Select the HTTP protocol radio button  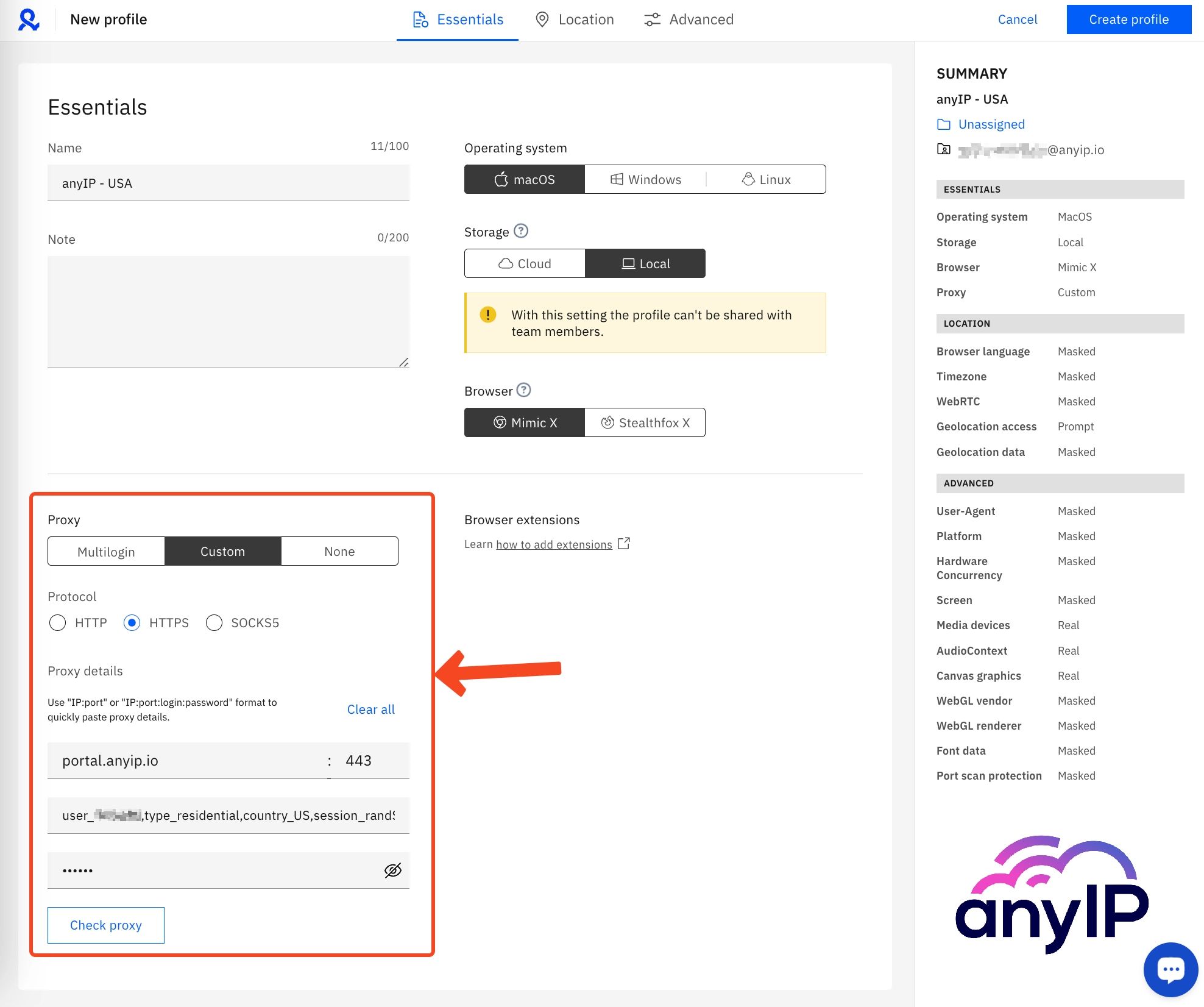[58, 623]
